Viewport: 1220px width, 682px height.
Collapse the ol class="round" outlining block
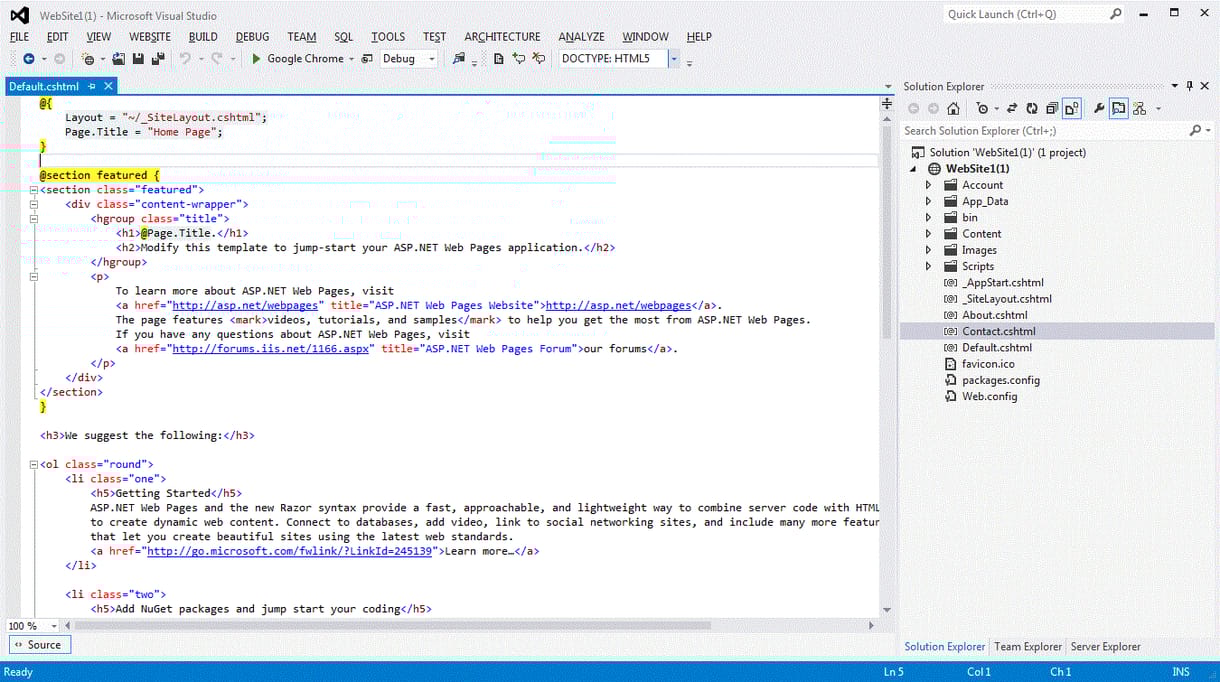click(34, 465)
